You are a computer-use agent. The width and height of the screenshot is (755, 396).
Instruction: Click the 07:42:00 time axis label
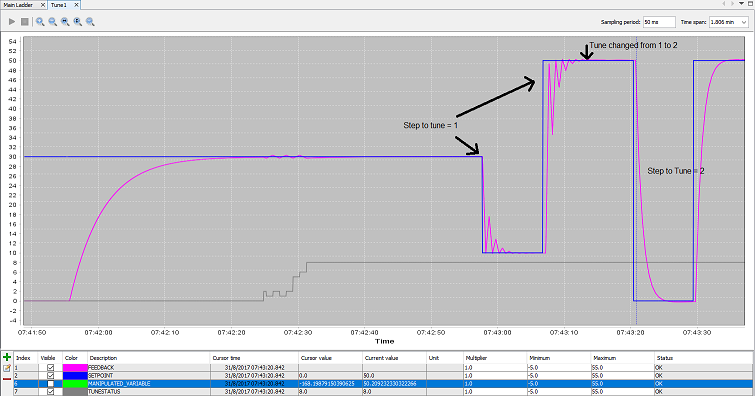coord(98,332)
